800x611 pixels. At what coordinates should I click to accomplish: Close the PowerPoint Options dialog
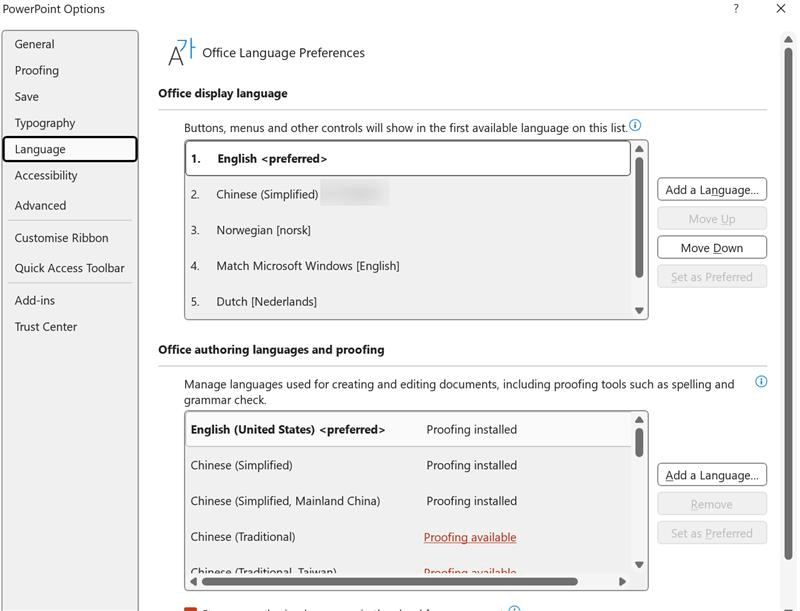pos(781,9)
